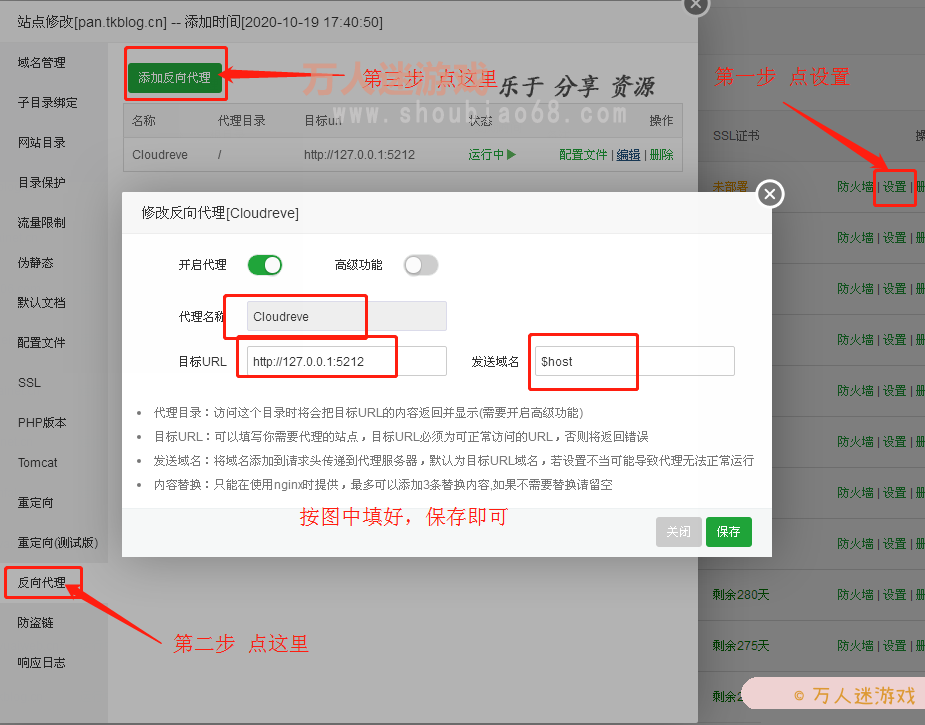Open 配置文件 link in the Cloudreve row
925x725 pixels.
point(582,155)
